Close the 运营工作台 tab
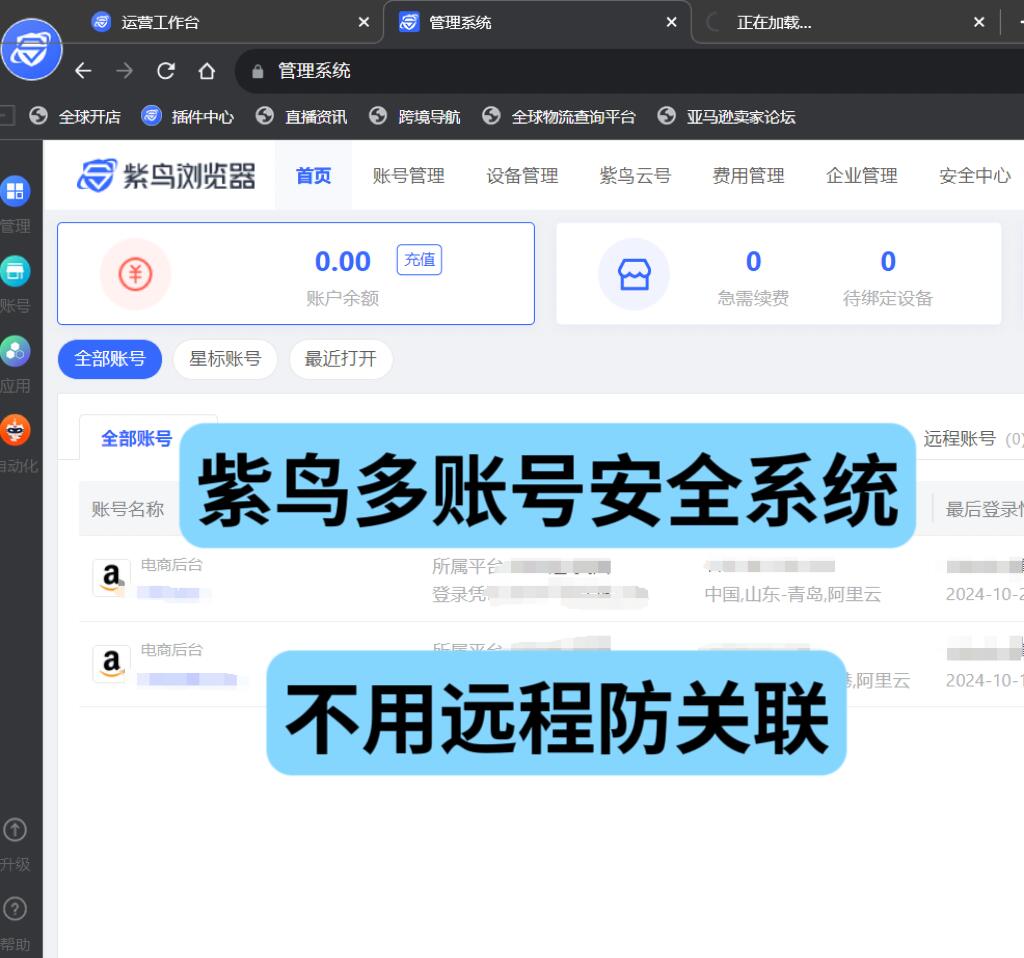 (x=364, y=22)
